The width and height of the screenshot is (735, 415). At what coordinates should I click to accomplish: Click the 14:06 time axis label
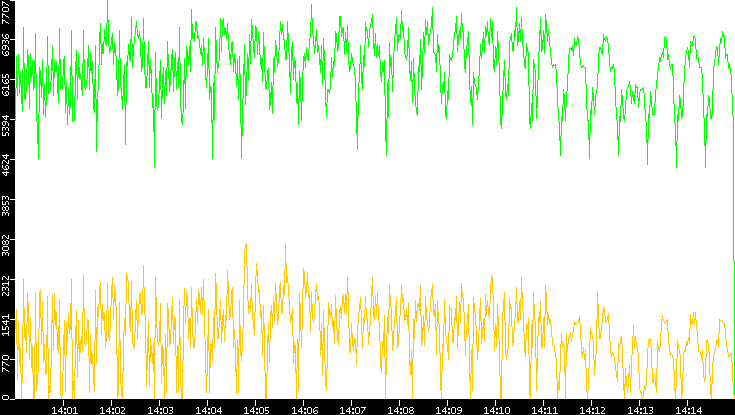click(x=304, y=410)
